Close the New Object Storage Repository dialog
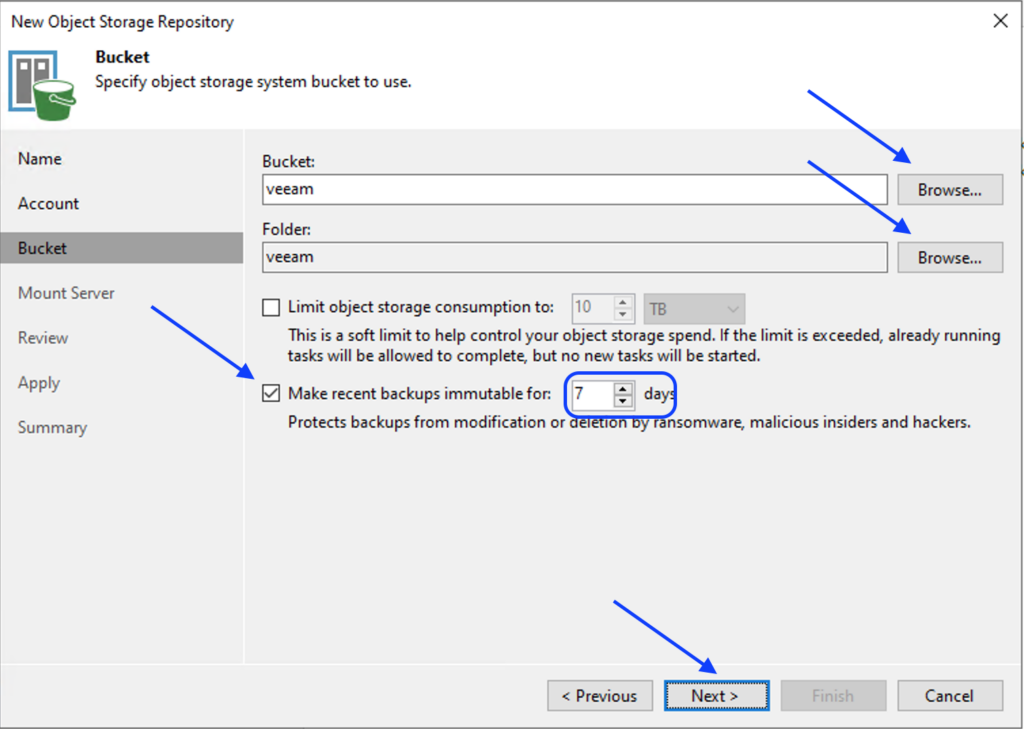The image size is (1024, 729). (x=998, y=21)
